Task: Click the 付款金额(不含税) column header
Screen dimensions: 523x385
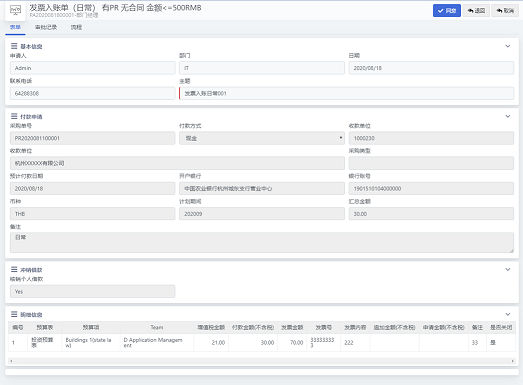Action: (253, 328)
